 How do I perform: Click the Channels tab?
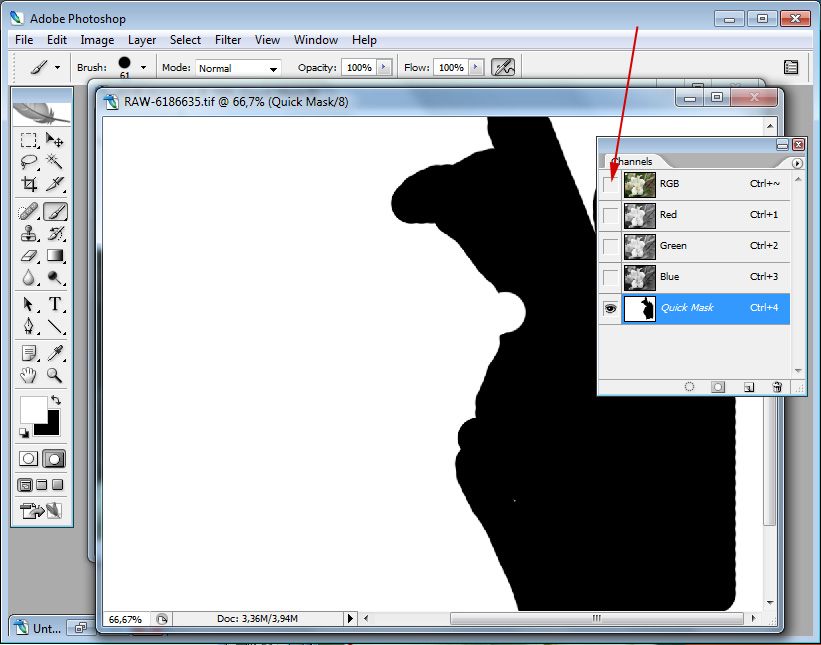[632, 161]
